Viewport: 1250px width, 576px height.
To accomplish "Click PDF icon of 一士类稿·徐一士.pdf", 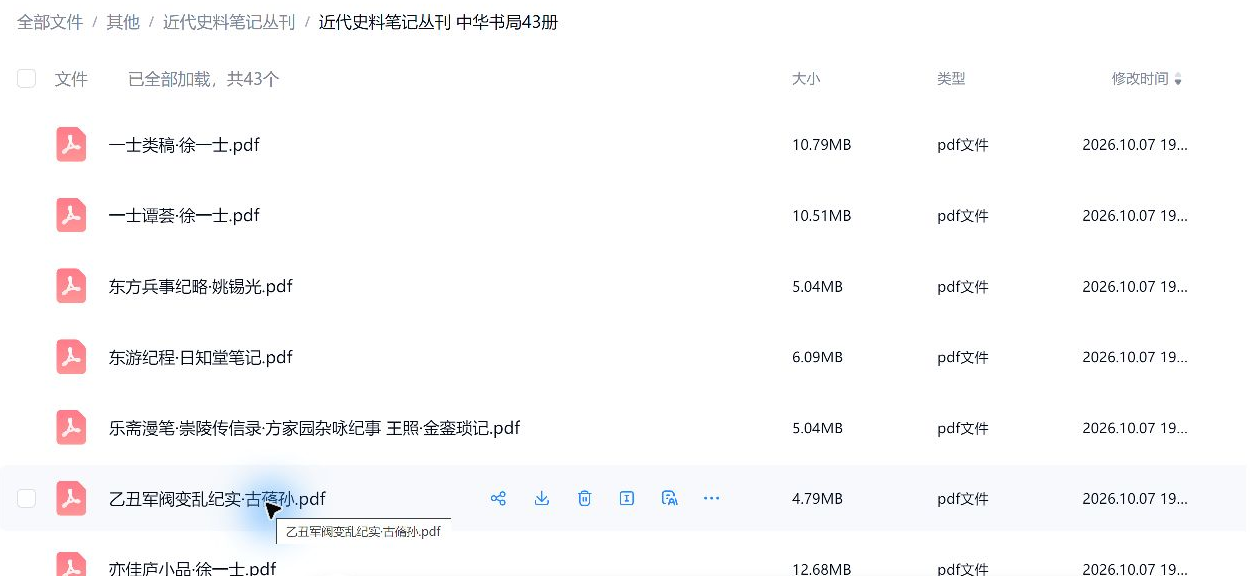I will [71, 145].
